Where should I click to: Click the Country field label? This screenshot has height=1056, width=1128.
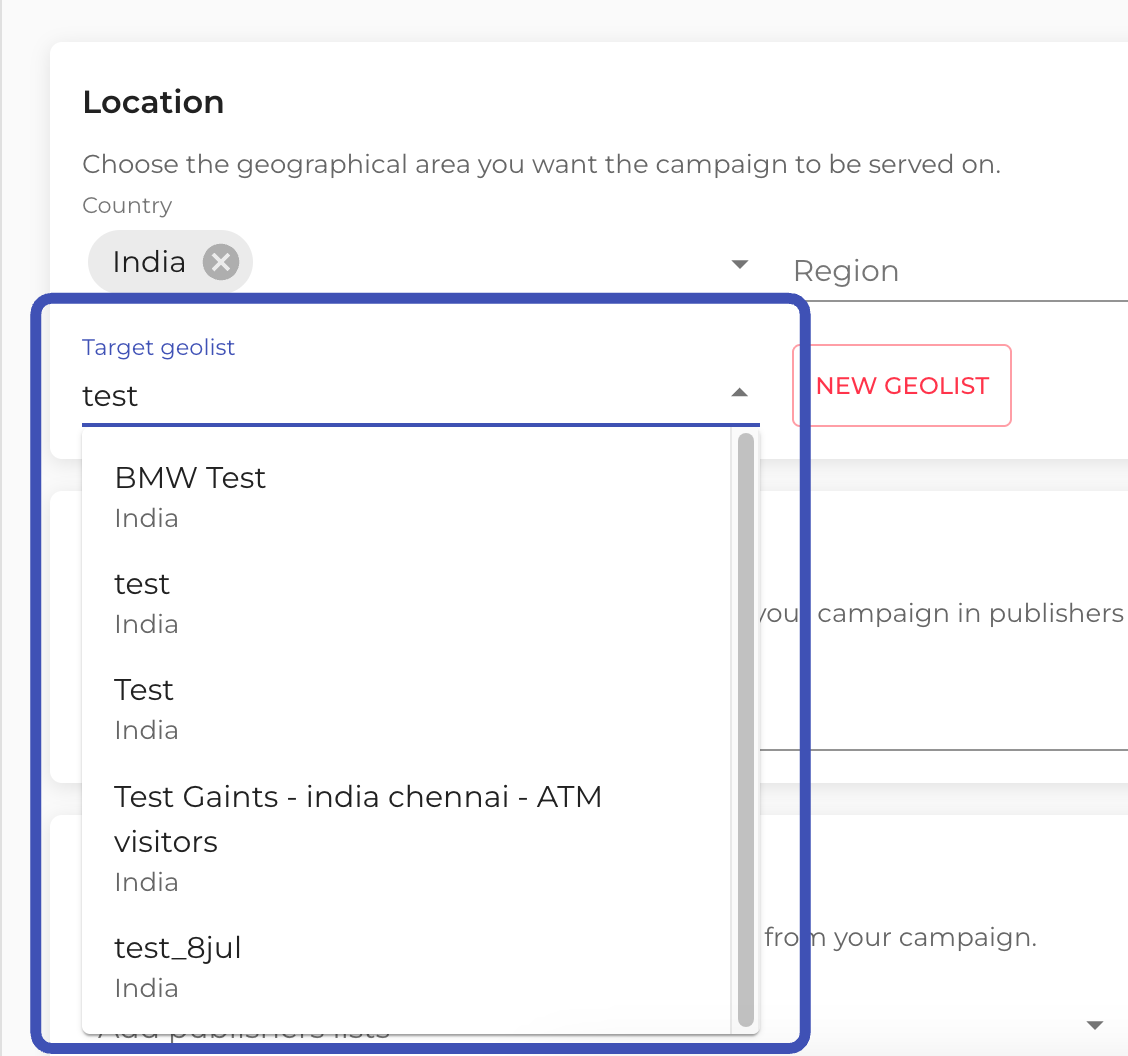(127, 206)
